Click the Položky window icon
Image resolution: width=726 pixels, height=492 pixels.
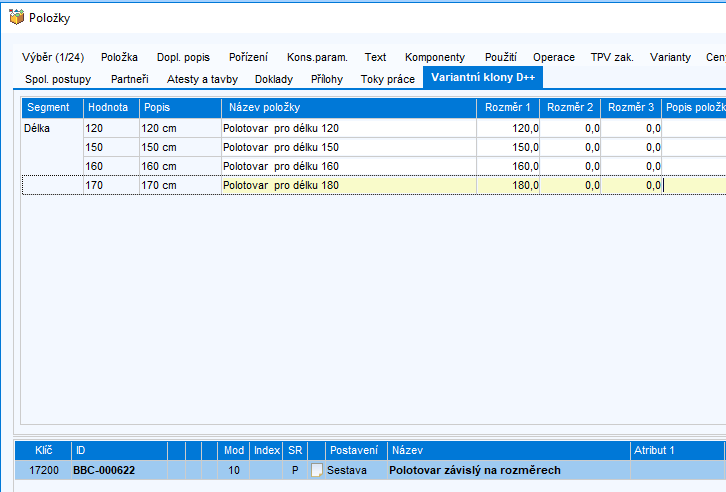point(15,17)
